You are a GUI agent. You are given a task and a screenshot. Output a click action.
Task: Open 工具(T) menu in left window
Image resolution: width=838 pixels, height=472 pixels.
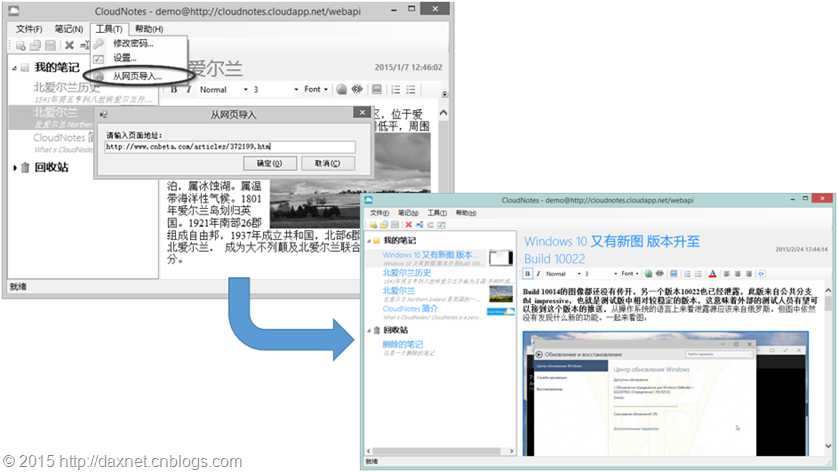[109, 29]
